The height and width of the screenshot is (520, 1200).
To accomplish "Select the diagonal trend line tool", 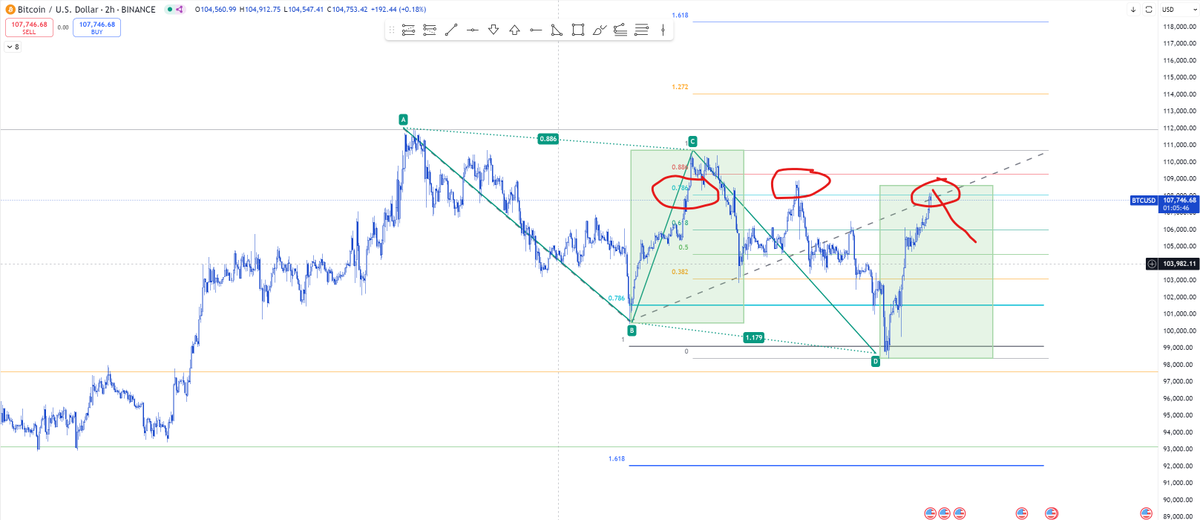I will click(x=451, y=30).
